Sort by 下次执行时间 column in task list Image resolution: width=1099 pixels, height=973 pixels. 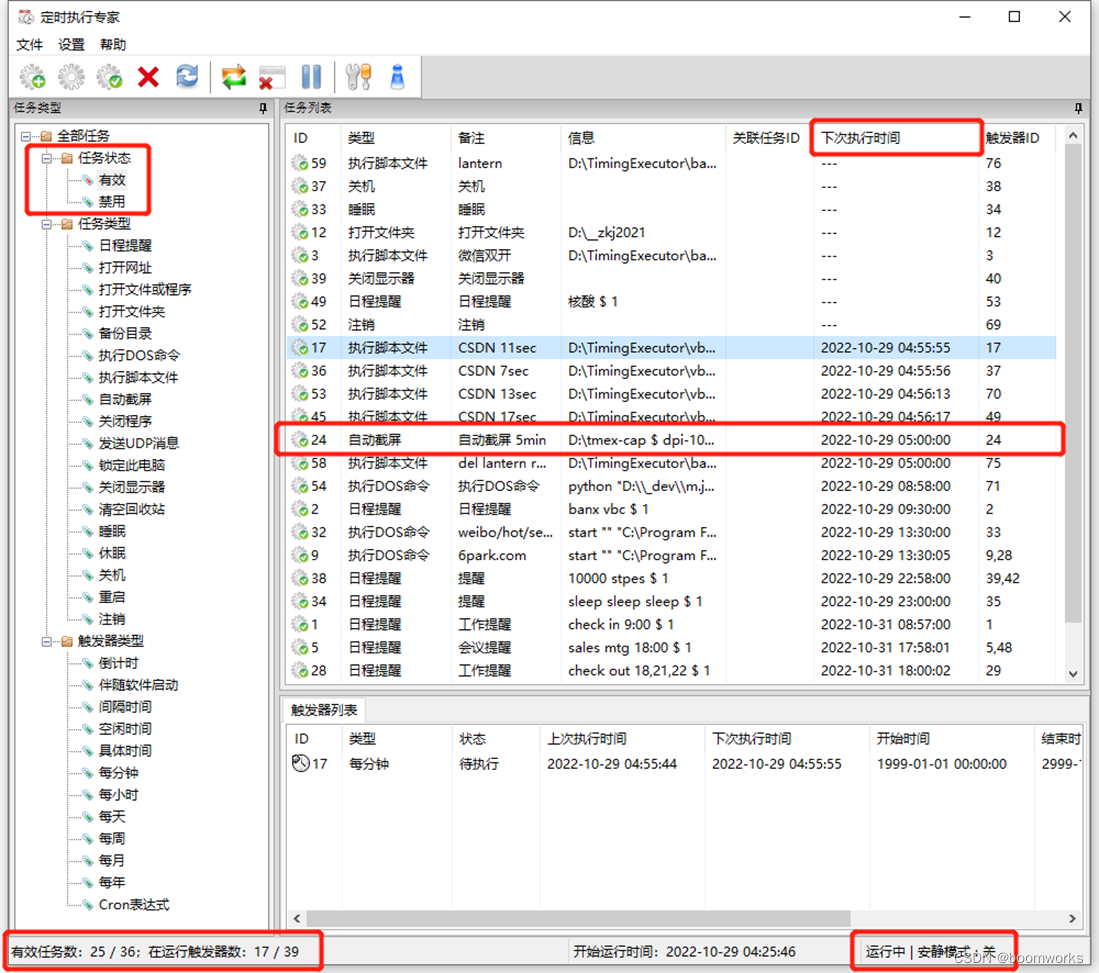(896, 138)
